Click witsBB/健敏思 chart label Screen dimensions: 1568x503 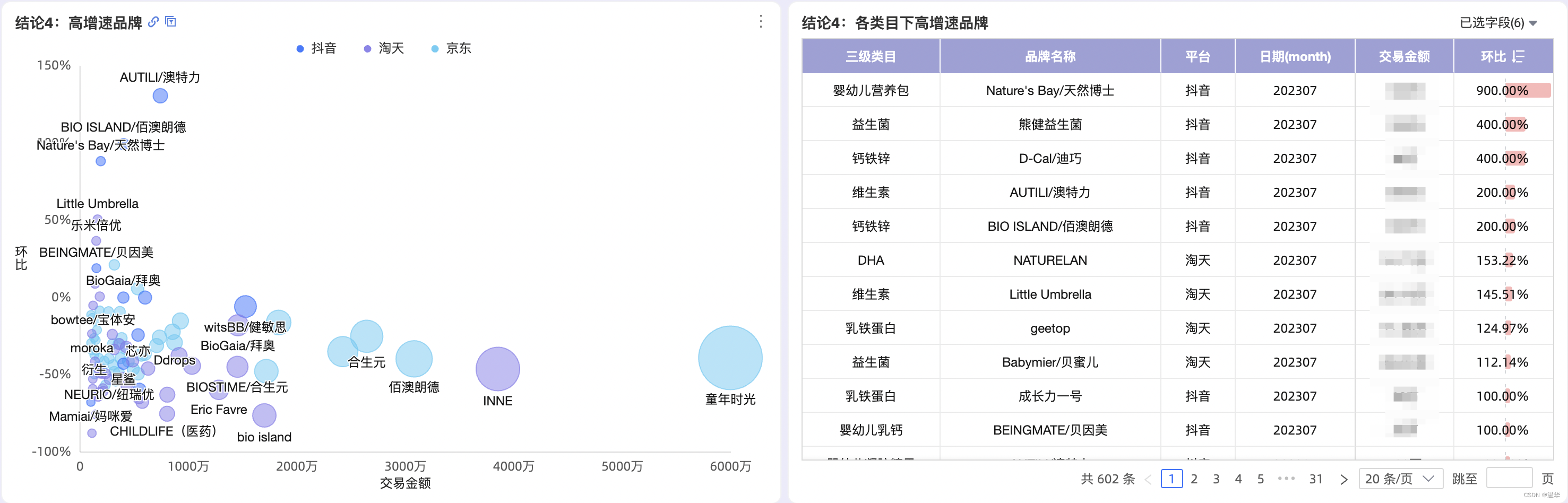[x=245, y=327]
